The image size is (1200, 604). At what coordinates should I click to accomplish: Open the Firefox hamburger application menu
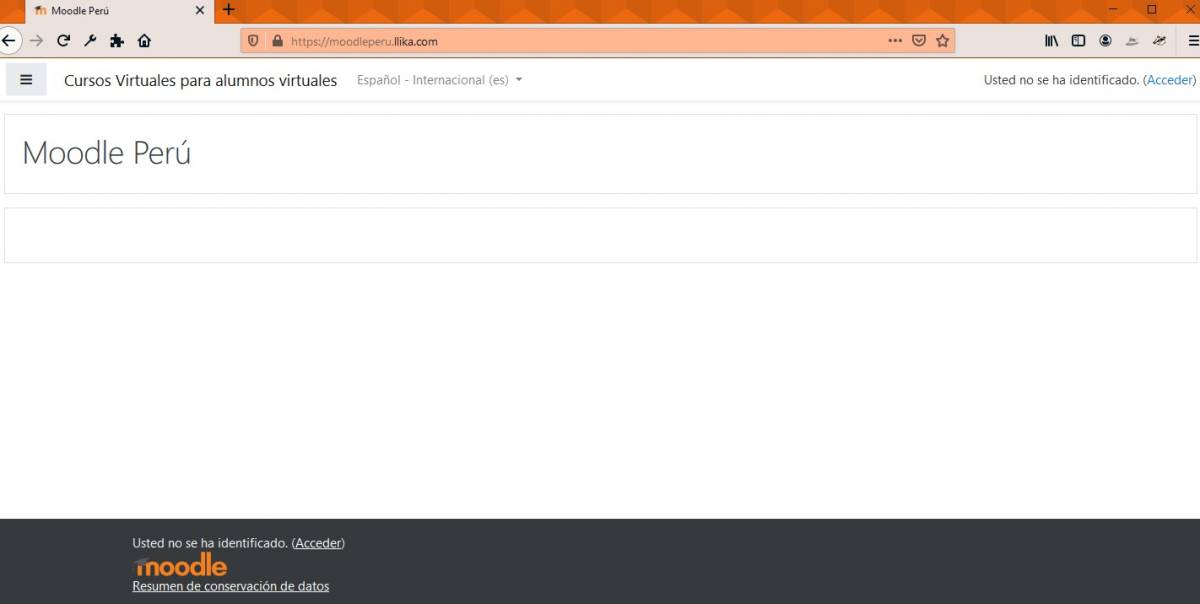point(1193,41)
